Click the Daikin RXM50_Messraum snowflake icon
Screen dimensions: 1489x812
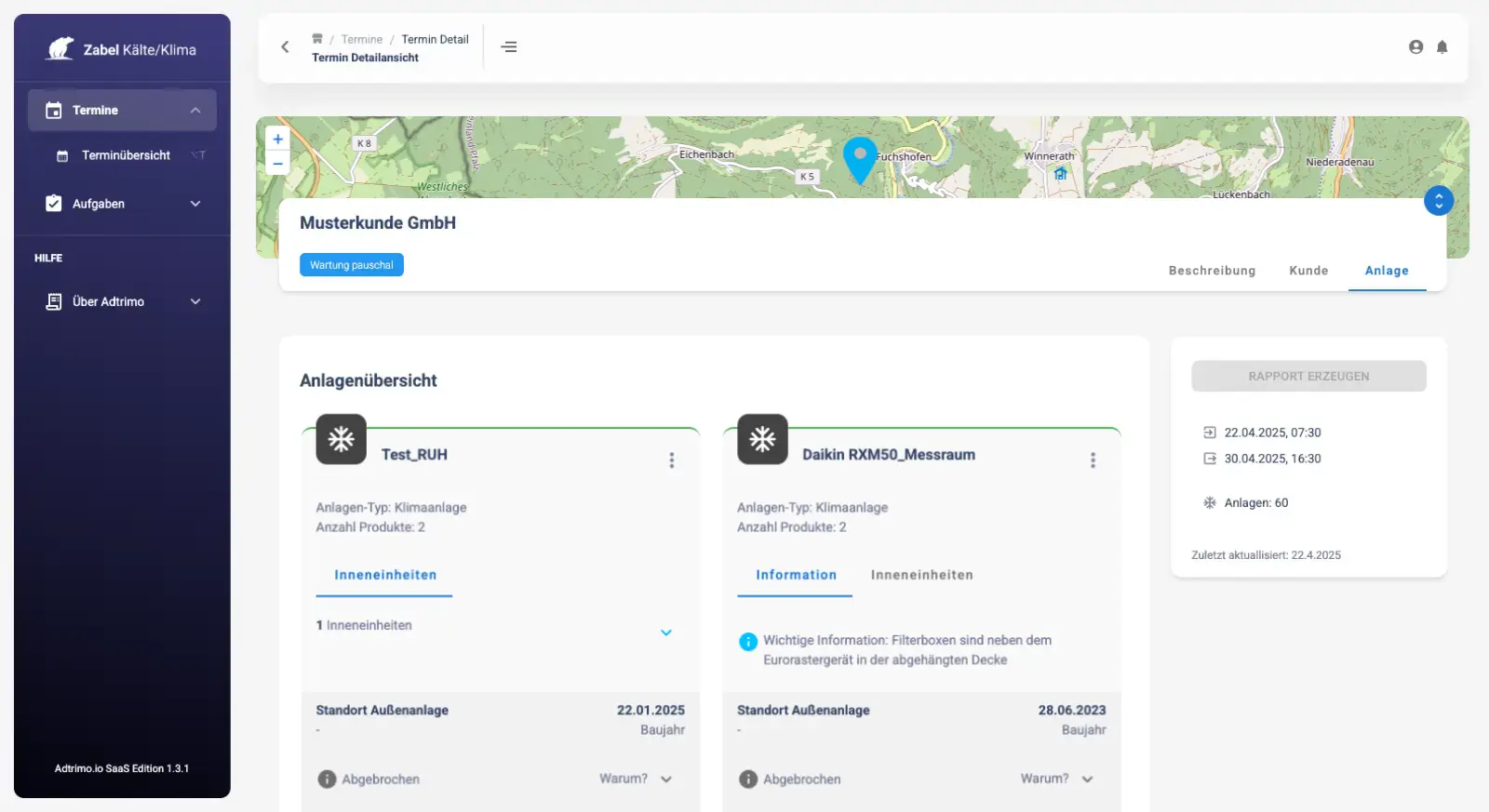(x=763, y=439)
